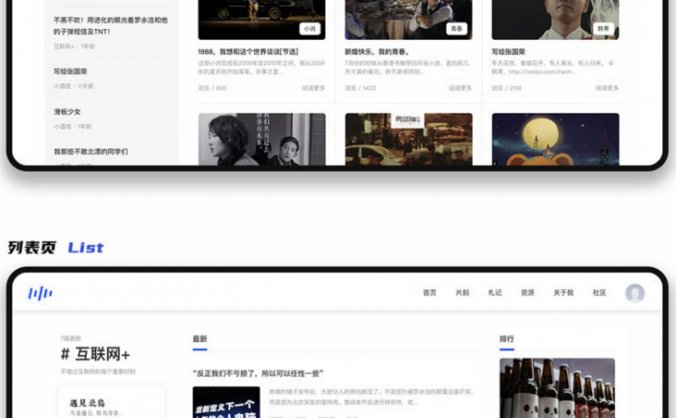This screenshot has height=418, width=676.
Task: Click the view count 浏览 / 830
Action: (212, 88)
